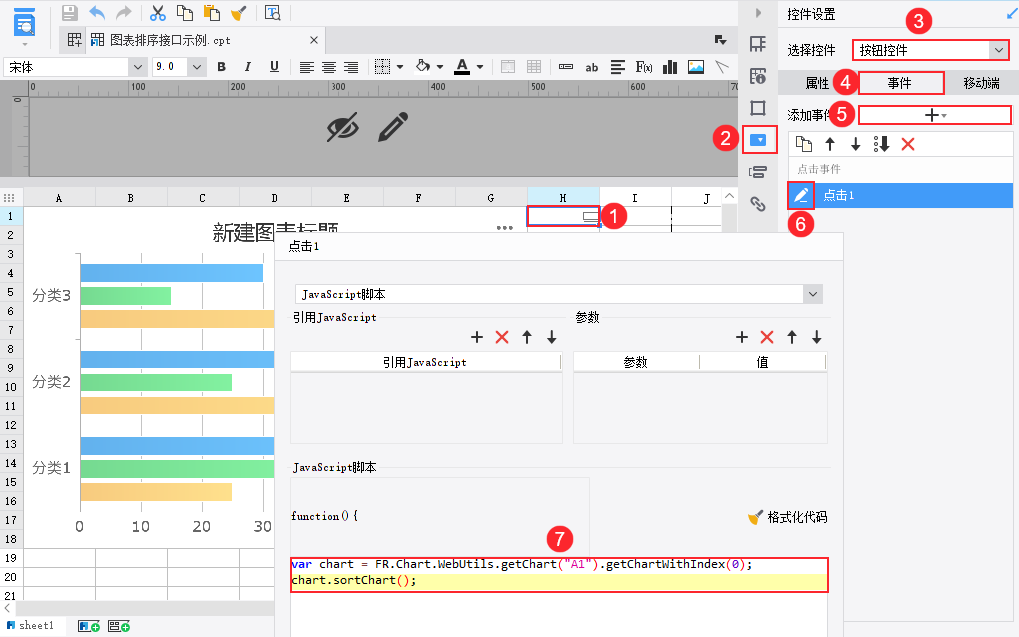1019x637 pixels.
Task: Click column header H
Action: (563, 198)
